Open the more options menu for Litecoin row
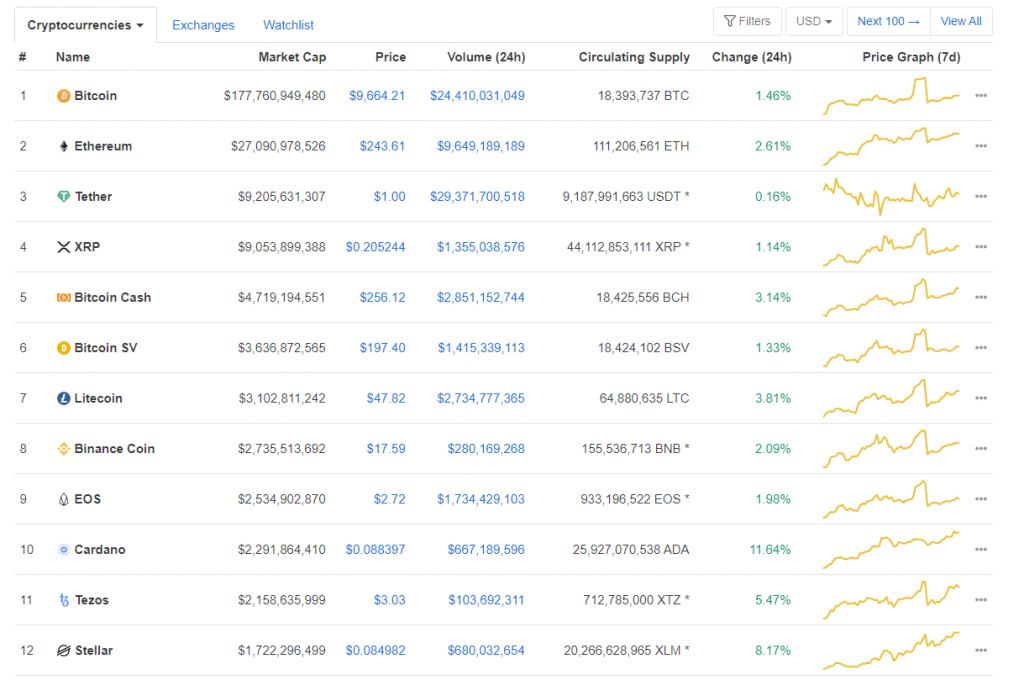The width and height of the screenshot is (1024, 680). pyautogui.click(x=980, y=398)
